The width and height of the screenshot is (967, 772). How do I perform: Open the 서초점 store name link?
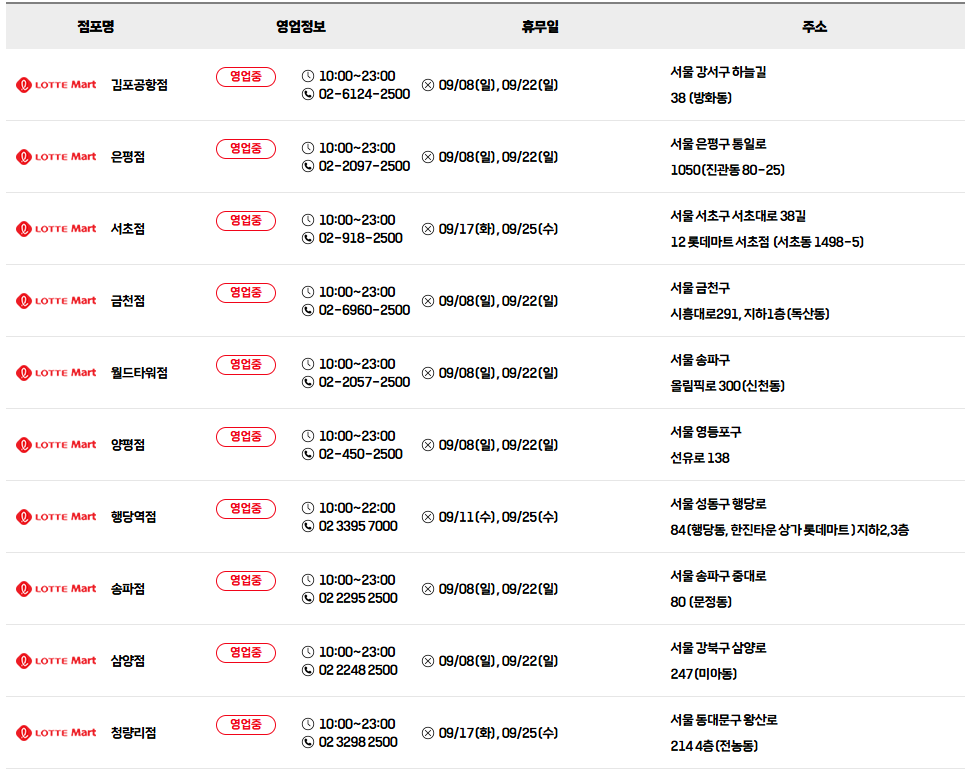click(128, 229)
